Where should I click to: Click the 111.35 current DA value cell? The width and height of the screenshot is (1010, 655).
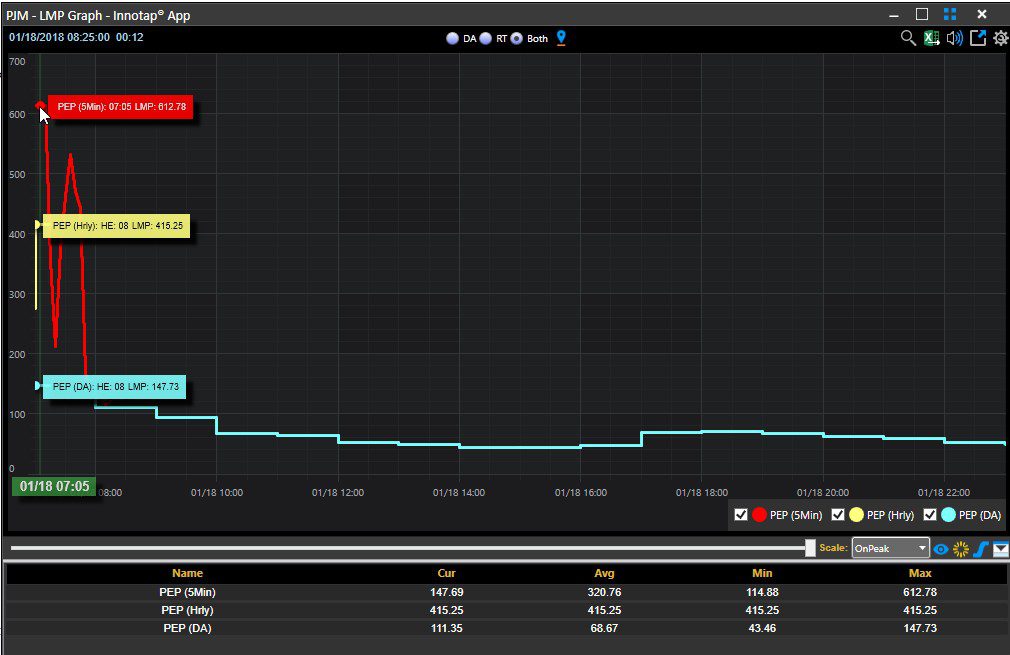446,628
